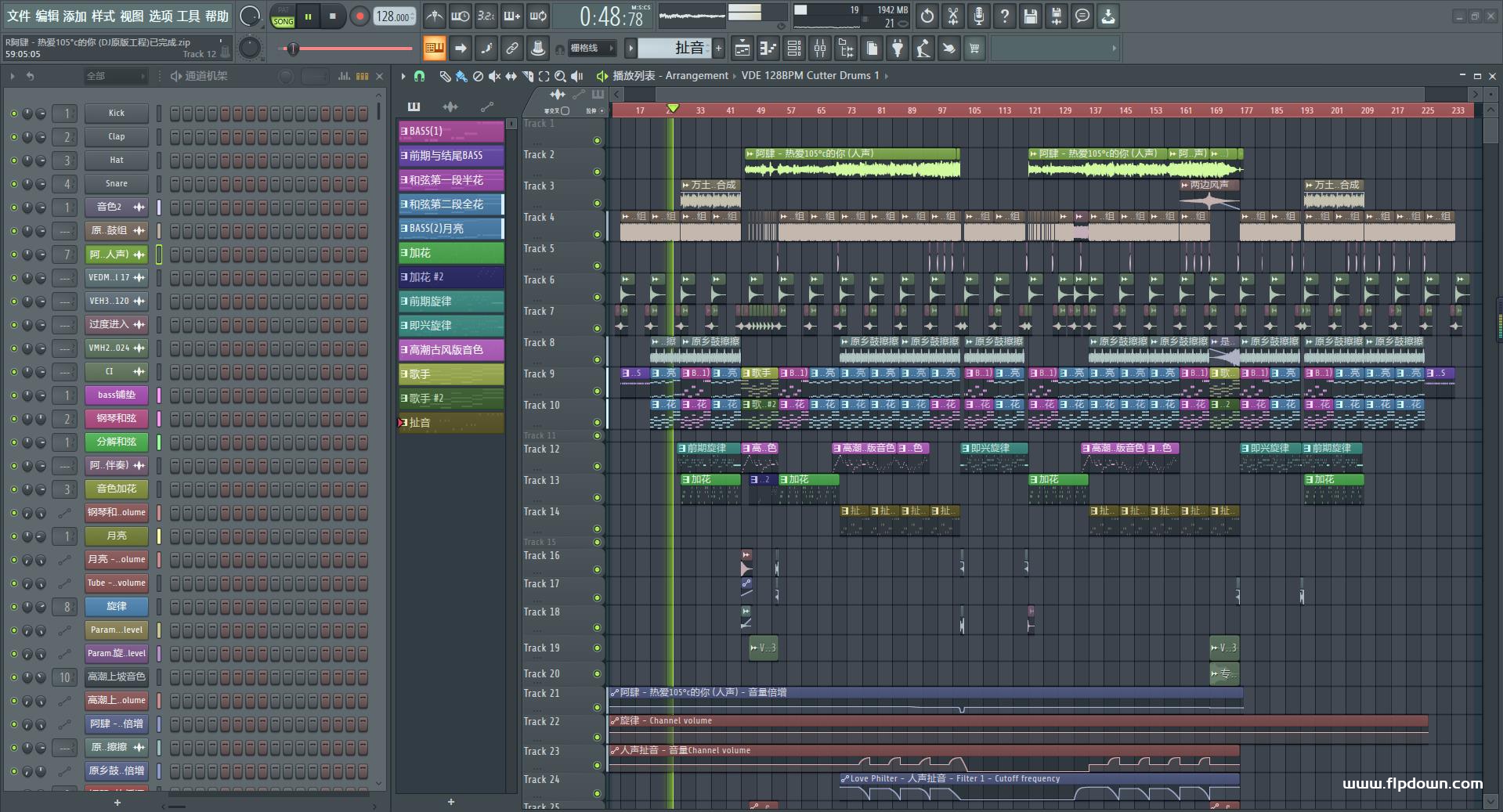Select 加花 #2 pattern in picker
This screenshot has width=1503, height=812.
[451, 277]
